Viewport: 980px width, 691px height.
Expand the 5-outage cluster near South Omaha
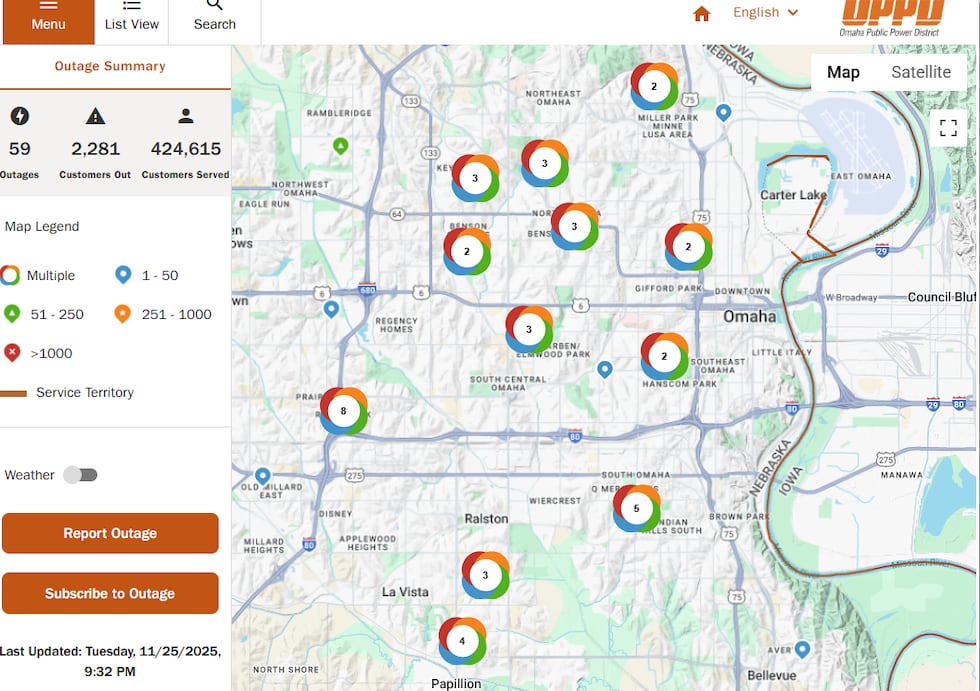click(636, 508)
